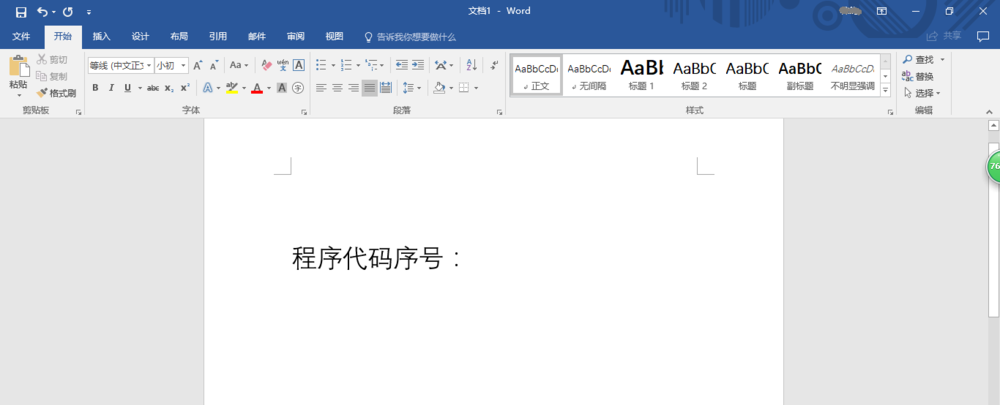Image resolution: width=1000 pixels, height=405 pixels.
Task: Click the Distributed alignment icon
Action: 386,88
